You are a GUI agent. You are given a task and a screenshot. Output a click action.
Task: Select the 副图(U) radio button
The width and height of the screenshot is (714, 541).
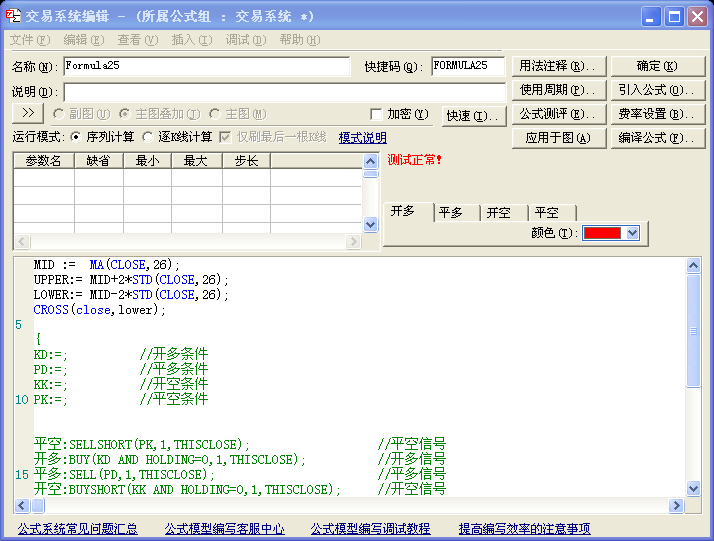pos(58,114)
